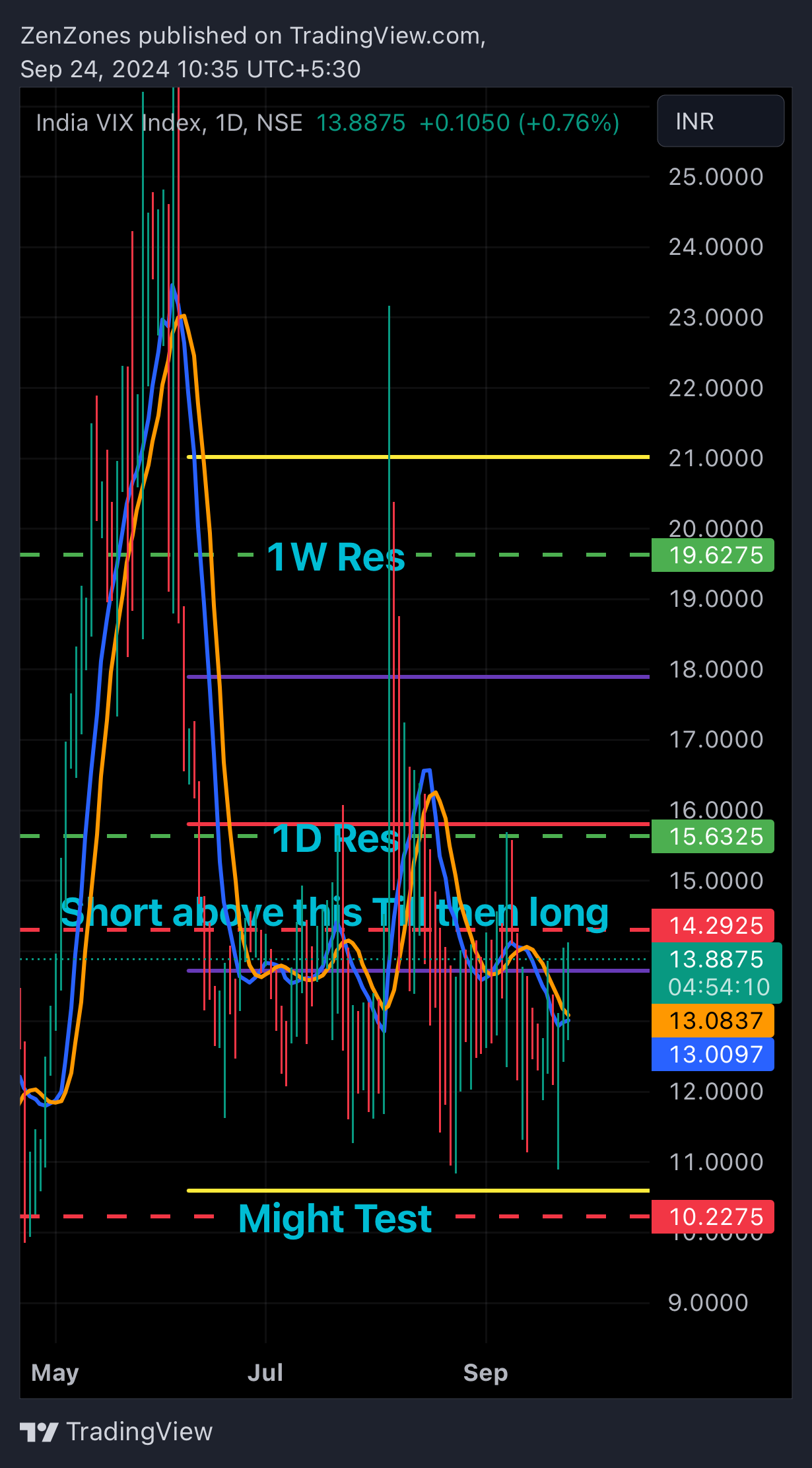
Task: Click the 18.0000 price axis label
Action: pos(716,670)
